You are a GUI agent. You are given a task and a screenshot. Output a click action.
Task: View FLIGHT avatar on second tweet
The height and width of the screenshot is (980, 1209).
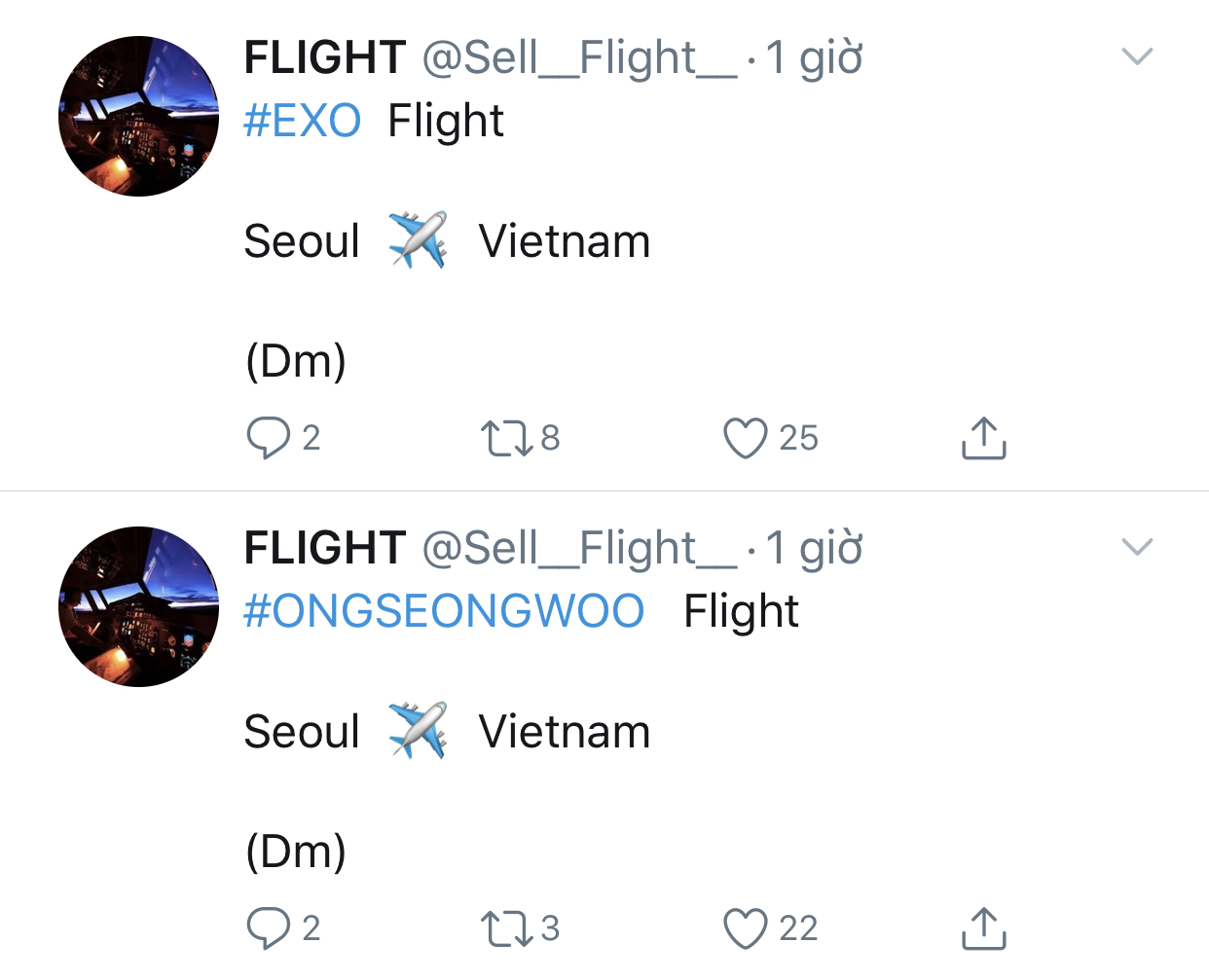click(x=139, y=607)
